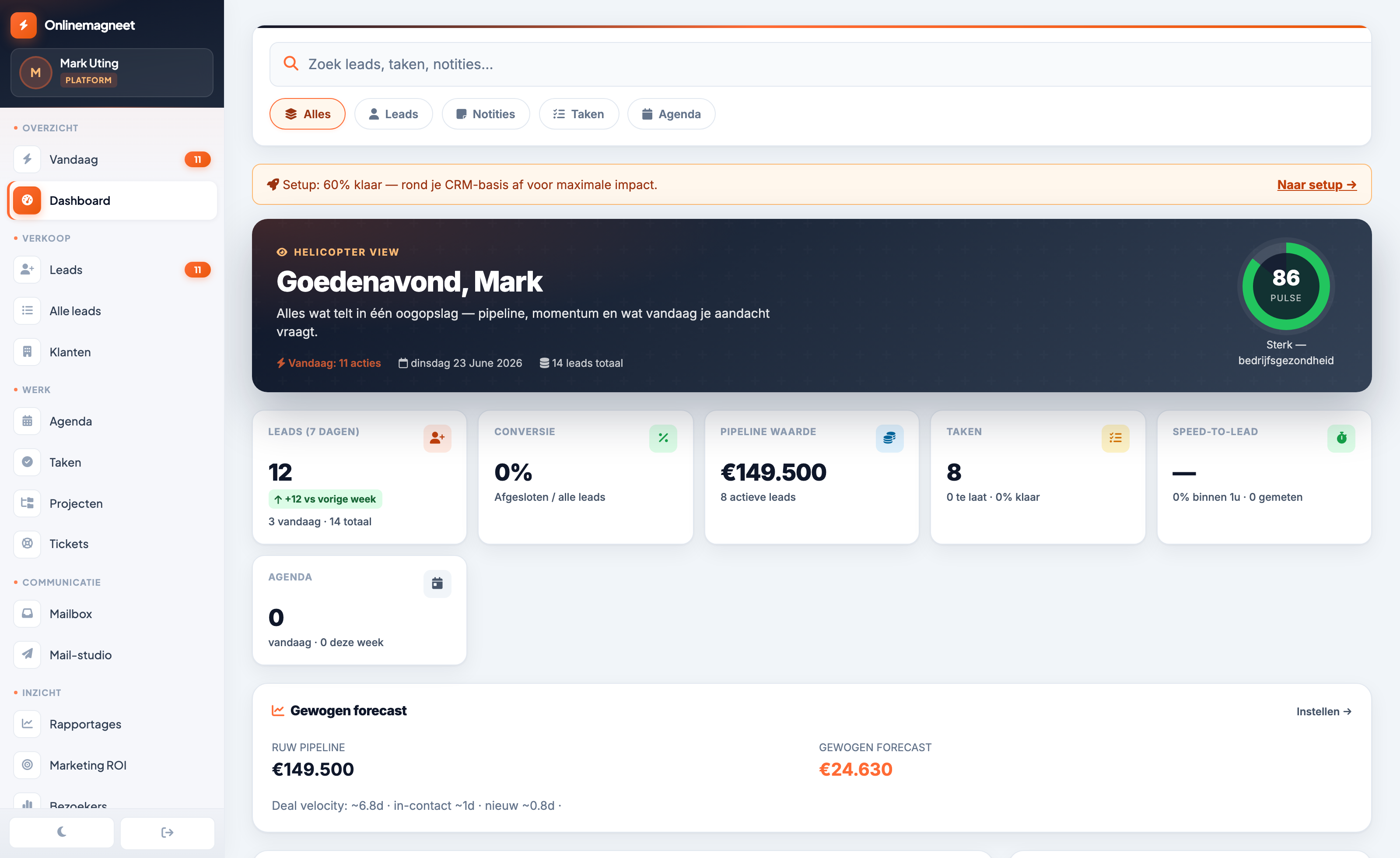Click the Onlinemagneet lightning logo icon

coord(23,25)
